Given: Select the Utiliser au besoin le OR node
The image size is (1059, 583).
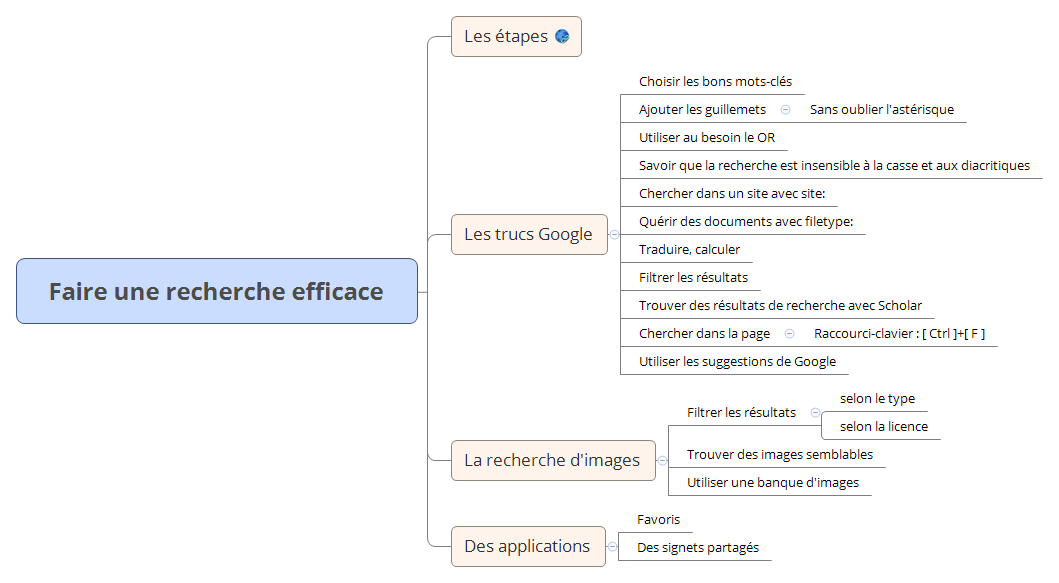Looking at the screenshot, I should pyautogui.click(x=706, y=138).
